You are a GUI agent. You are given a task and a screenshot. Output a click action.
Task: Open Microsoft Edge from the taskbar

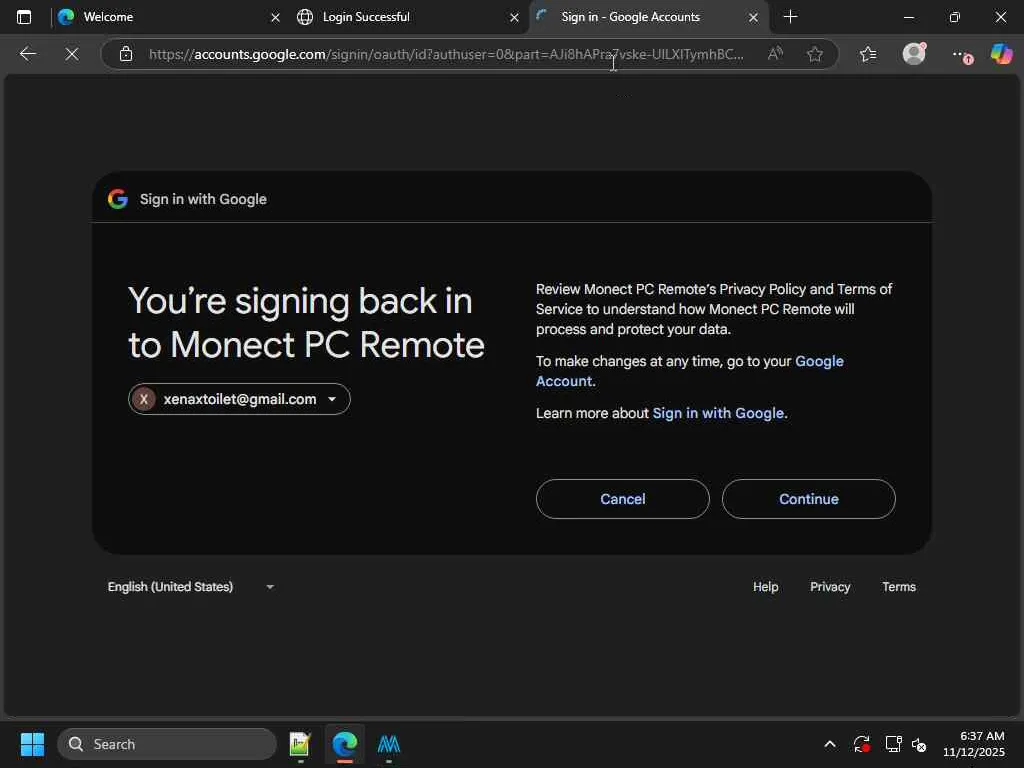pyautogui.click(x=344, y=744)
